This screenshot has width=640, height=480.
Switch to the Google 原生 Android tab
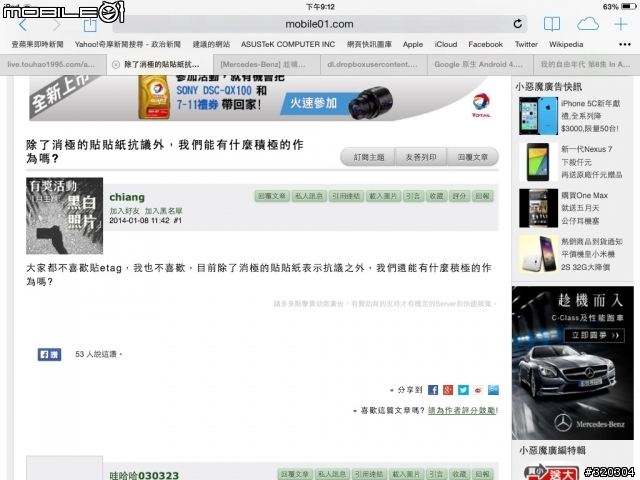pos(480,64)
